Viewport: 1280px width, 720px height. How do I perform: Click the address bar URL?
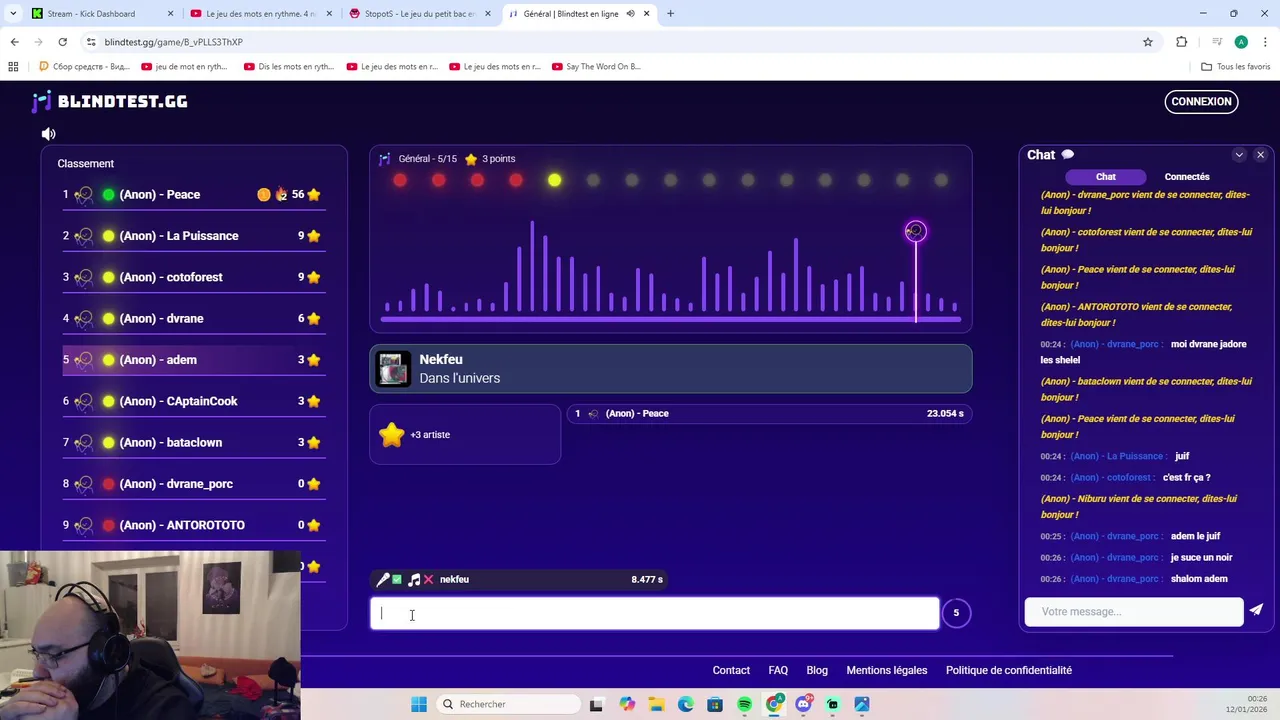pyautogui.click(x=173, y=42)
